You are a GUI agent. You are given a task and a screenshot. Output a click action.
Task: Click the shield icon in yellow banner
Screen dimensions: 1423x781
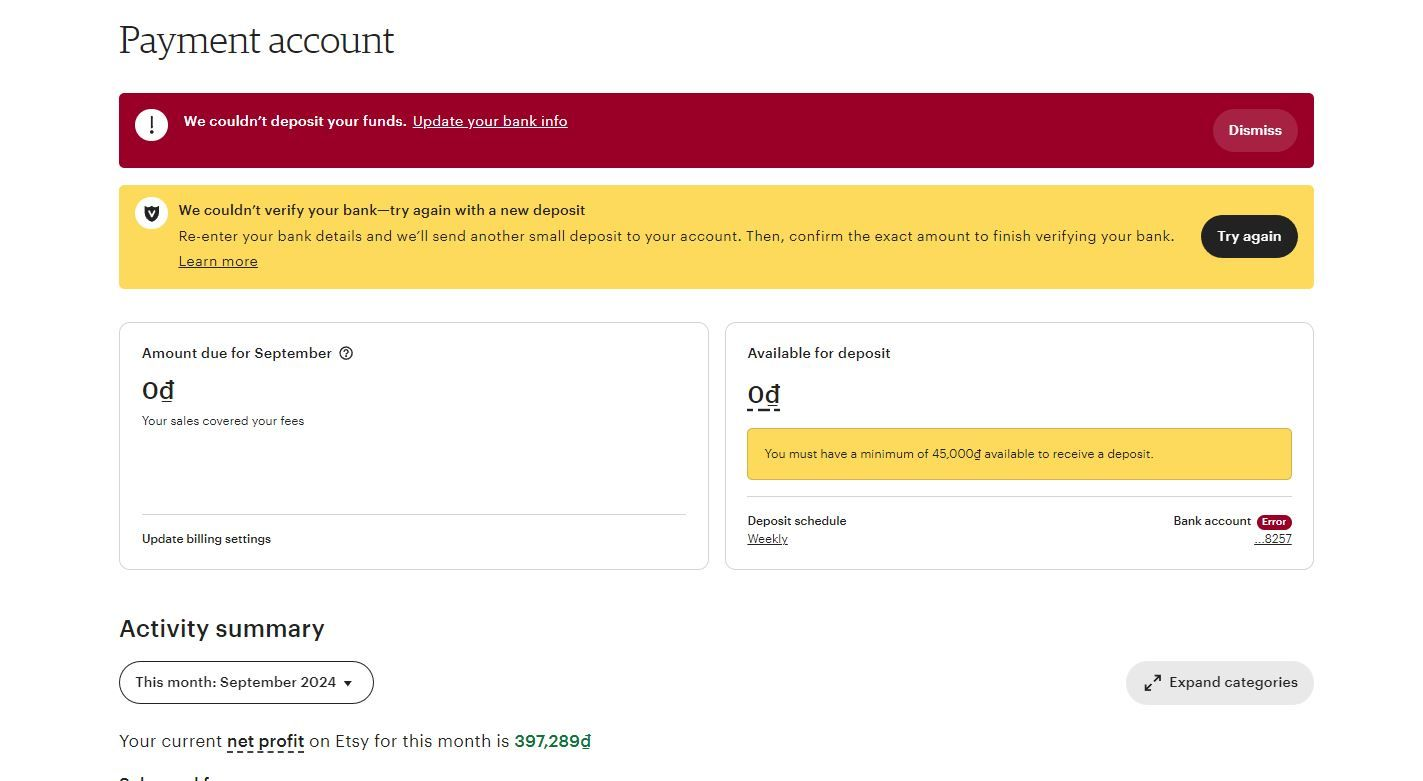point(151,213)
